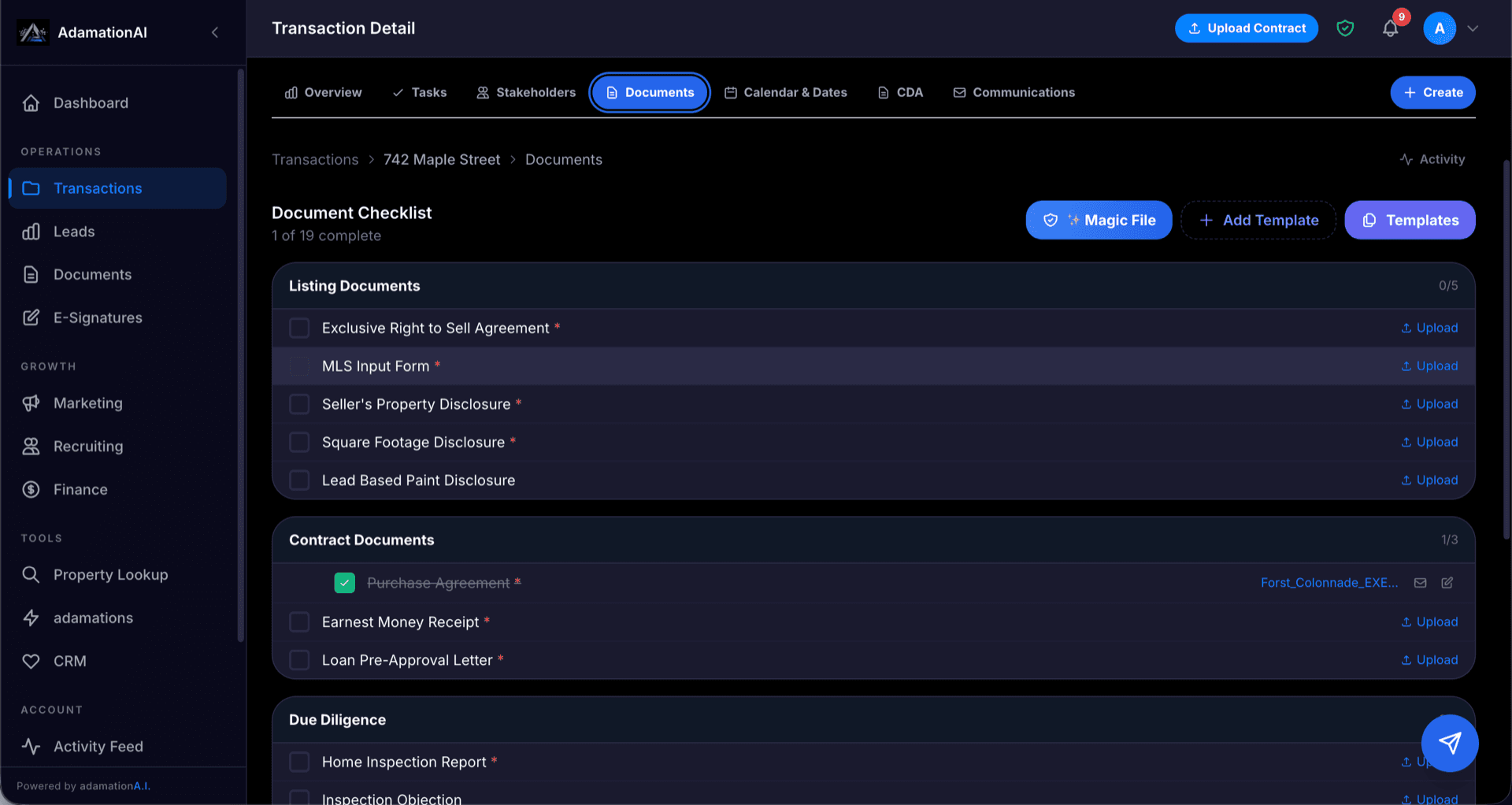This screenshot has height=805, width=1512.
Task: Upload file for Exclusive Right to Sell Agreement
Action: [1429, 328]
